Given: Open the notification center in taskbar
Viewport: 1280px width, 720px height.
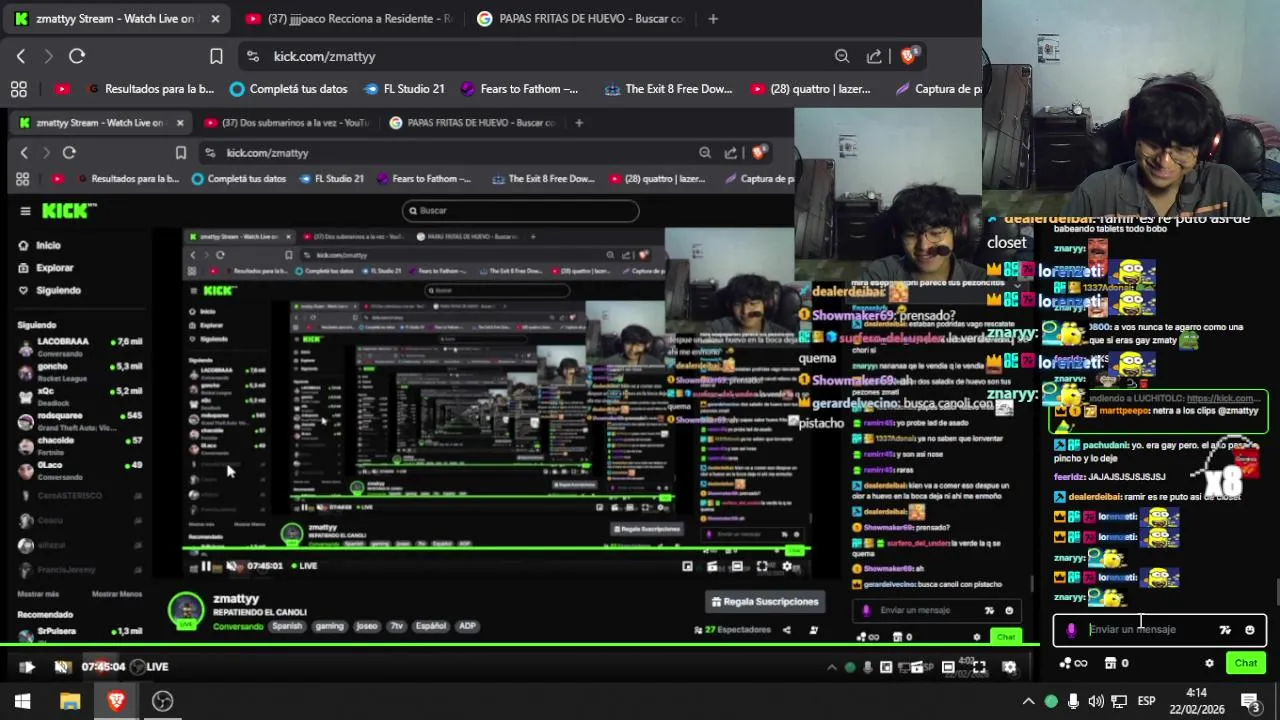Looking at the screenshot, I should [1249, 701].
